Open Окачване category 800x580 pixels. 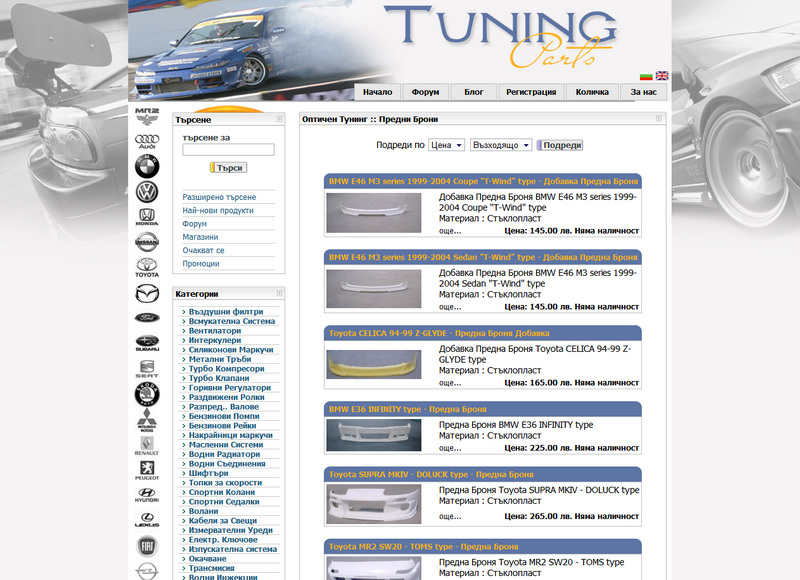(x=208, y=559)
